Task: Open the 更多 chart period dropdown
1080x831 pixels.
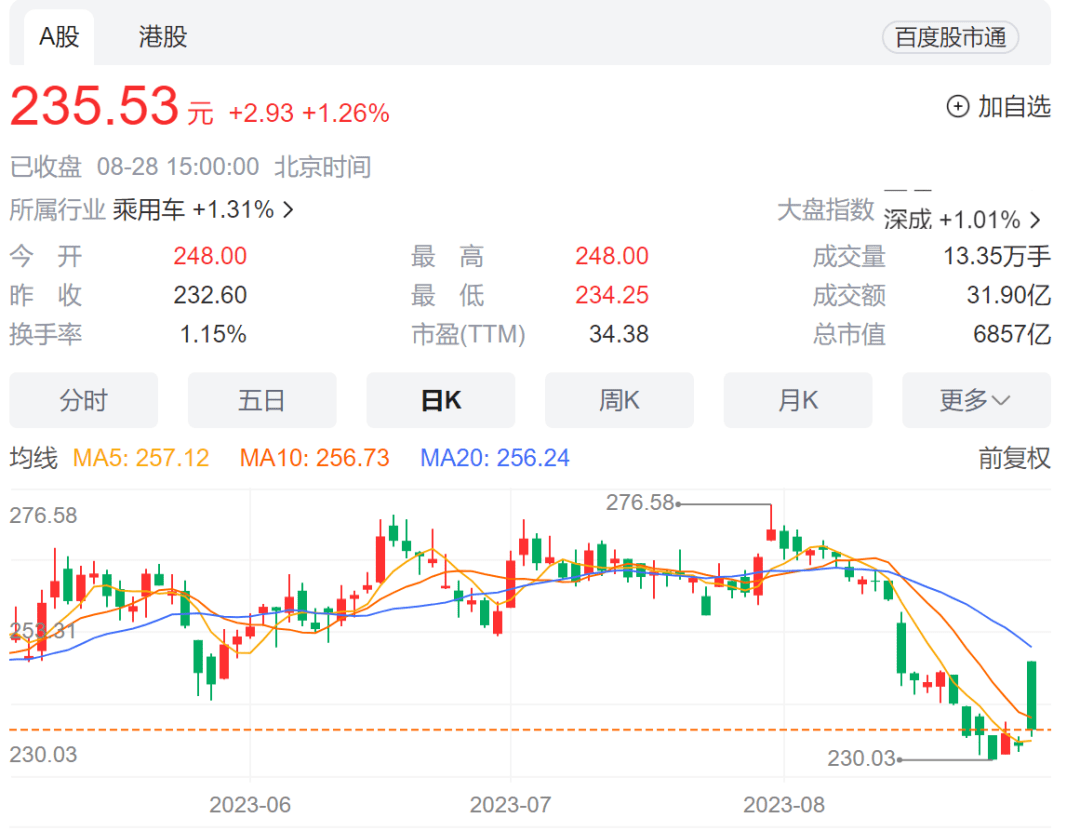Action: coord(976,401)
